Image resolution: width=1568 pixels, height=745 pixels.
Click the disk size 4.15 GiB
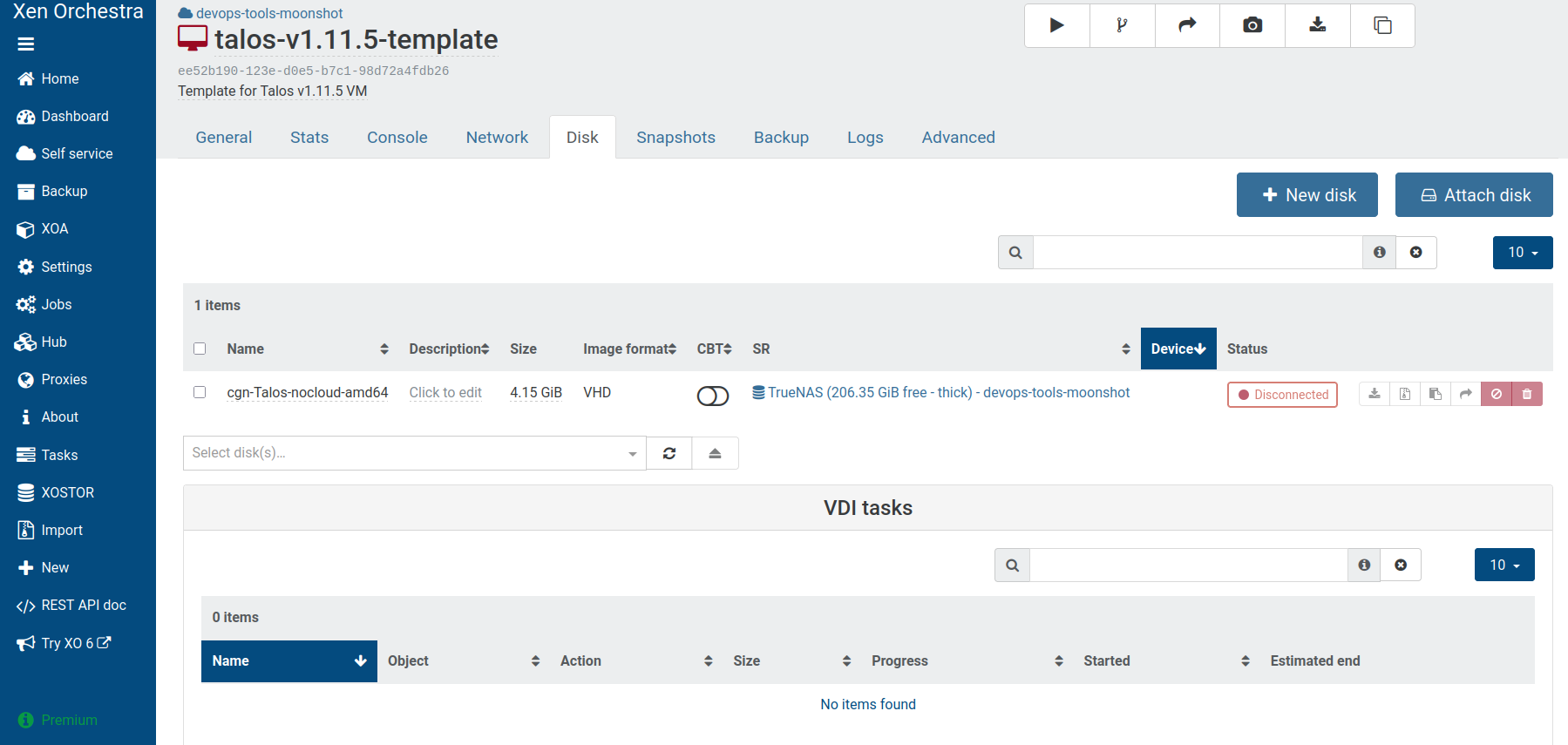[536, 393]
